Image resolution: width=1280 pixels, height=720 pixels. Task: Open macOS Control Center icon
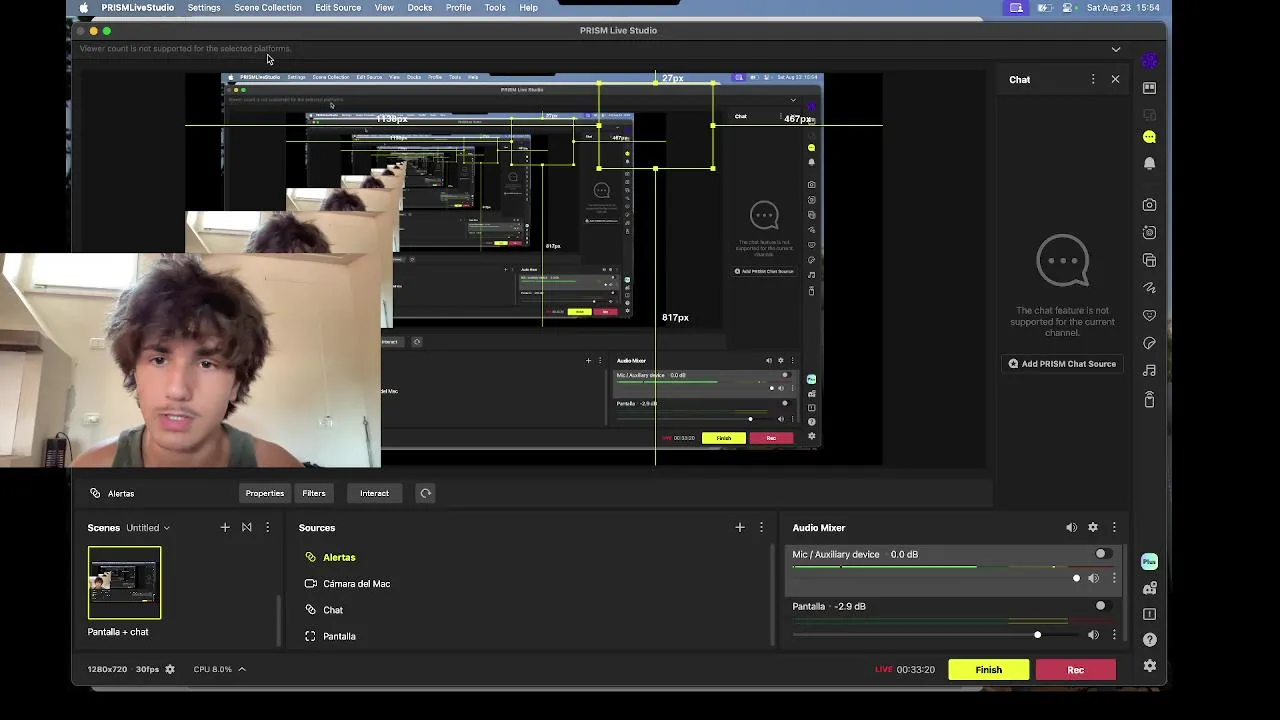click(x=1066, y=8)
